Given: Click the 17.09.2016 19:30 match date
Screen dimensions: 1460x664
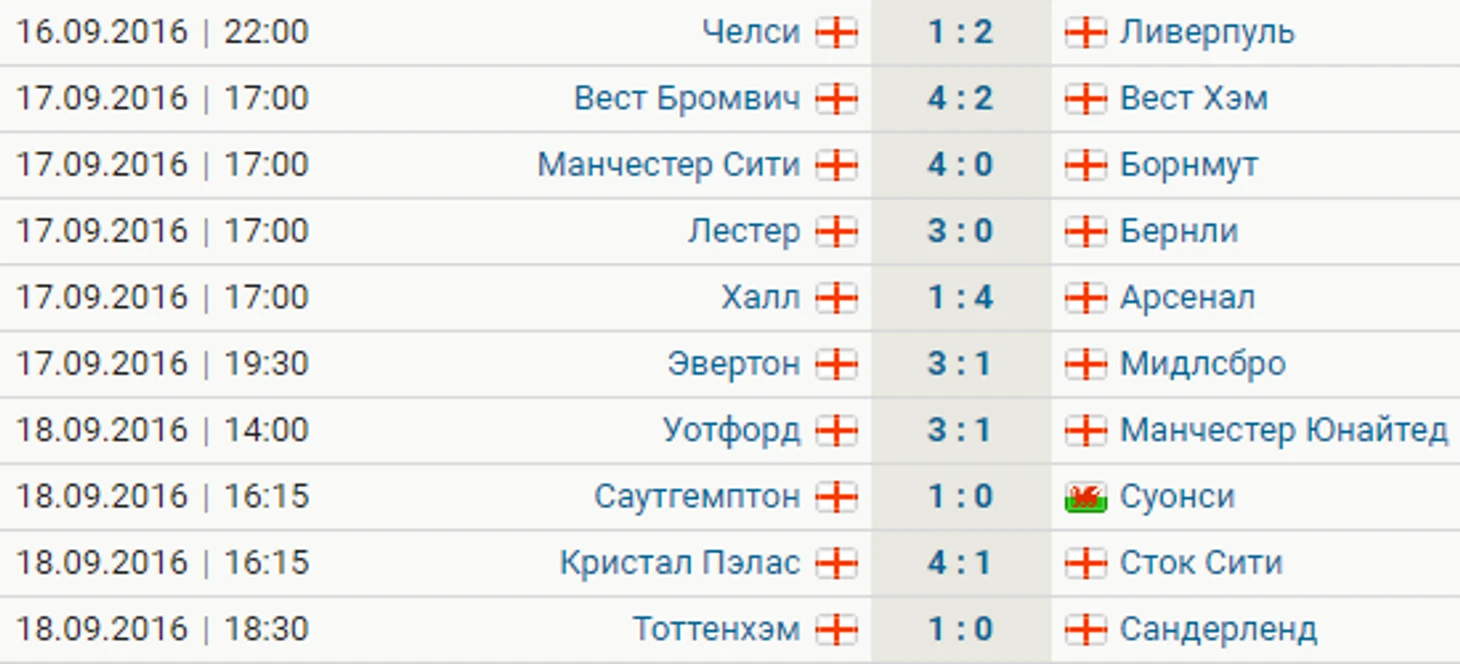Looking at the screenshot, I should [x=162, y=364].
